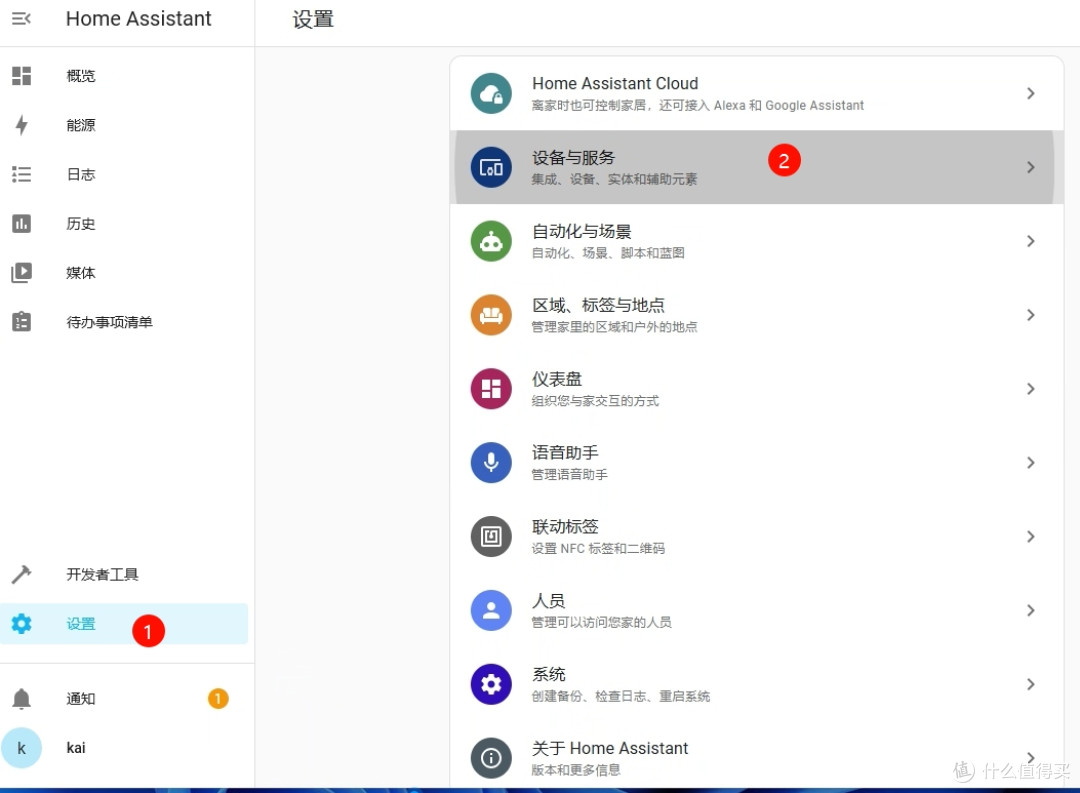The height and width of the screenshot is (793, 1080).
Task: Click the Home Assistant Cloud icon
Action: (491, 93)
